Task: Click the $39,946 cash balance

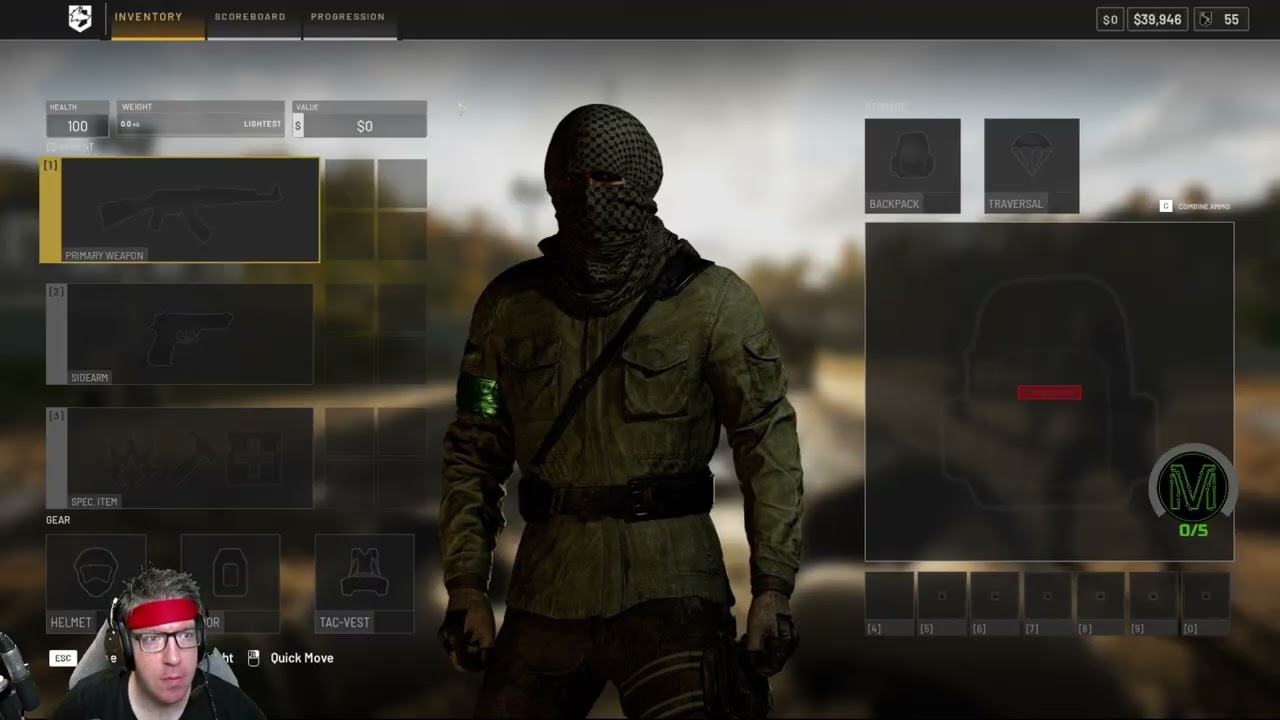Action: click(x=1157, y=19)
